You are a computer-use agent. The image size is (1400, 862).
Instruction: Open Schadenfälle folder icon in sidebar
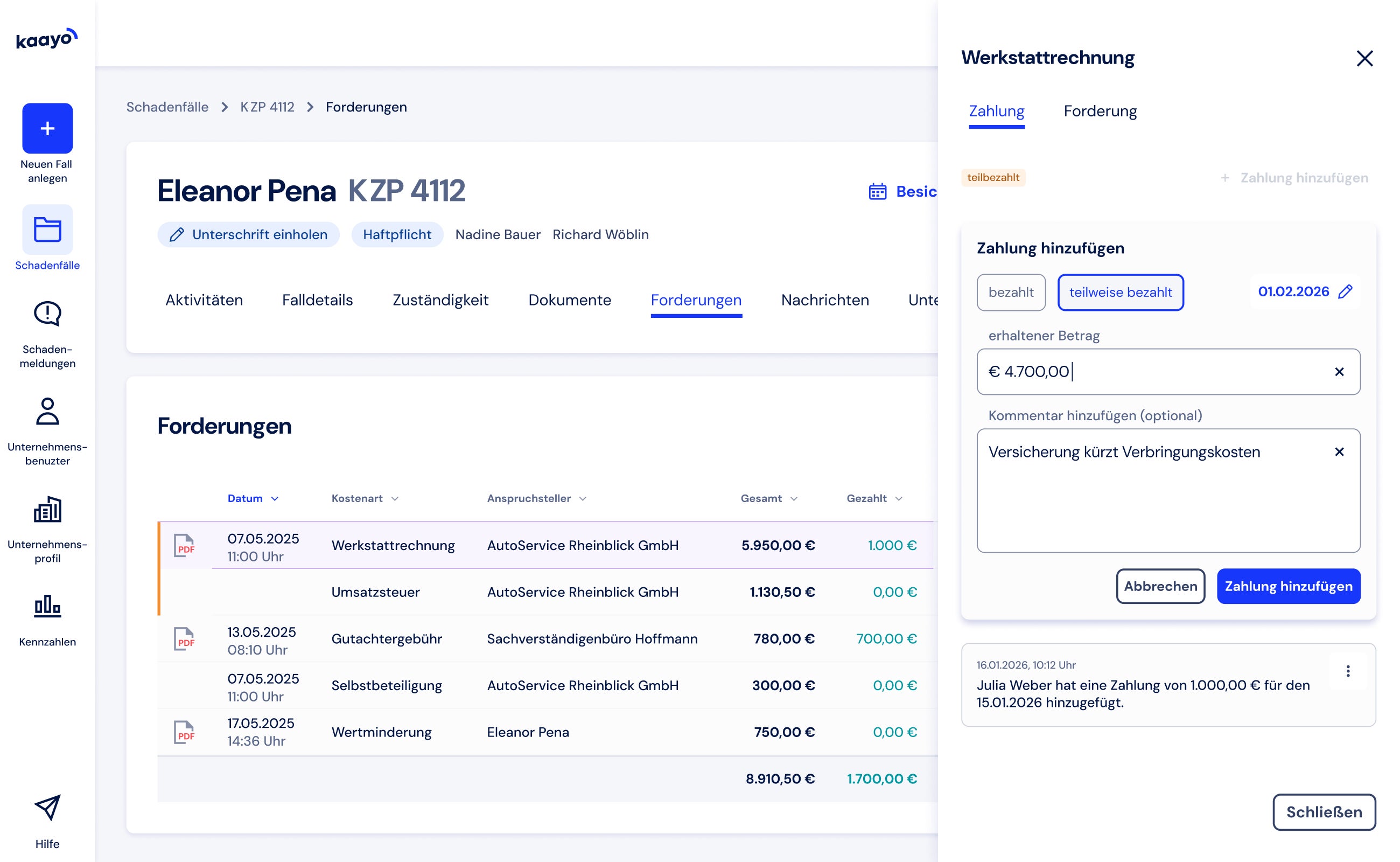pos(47,229)
